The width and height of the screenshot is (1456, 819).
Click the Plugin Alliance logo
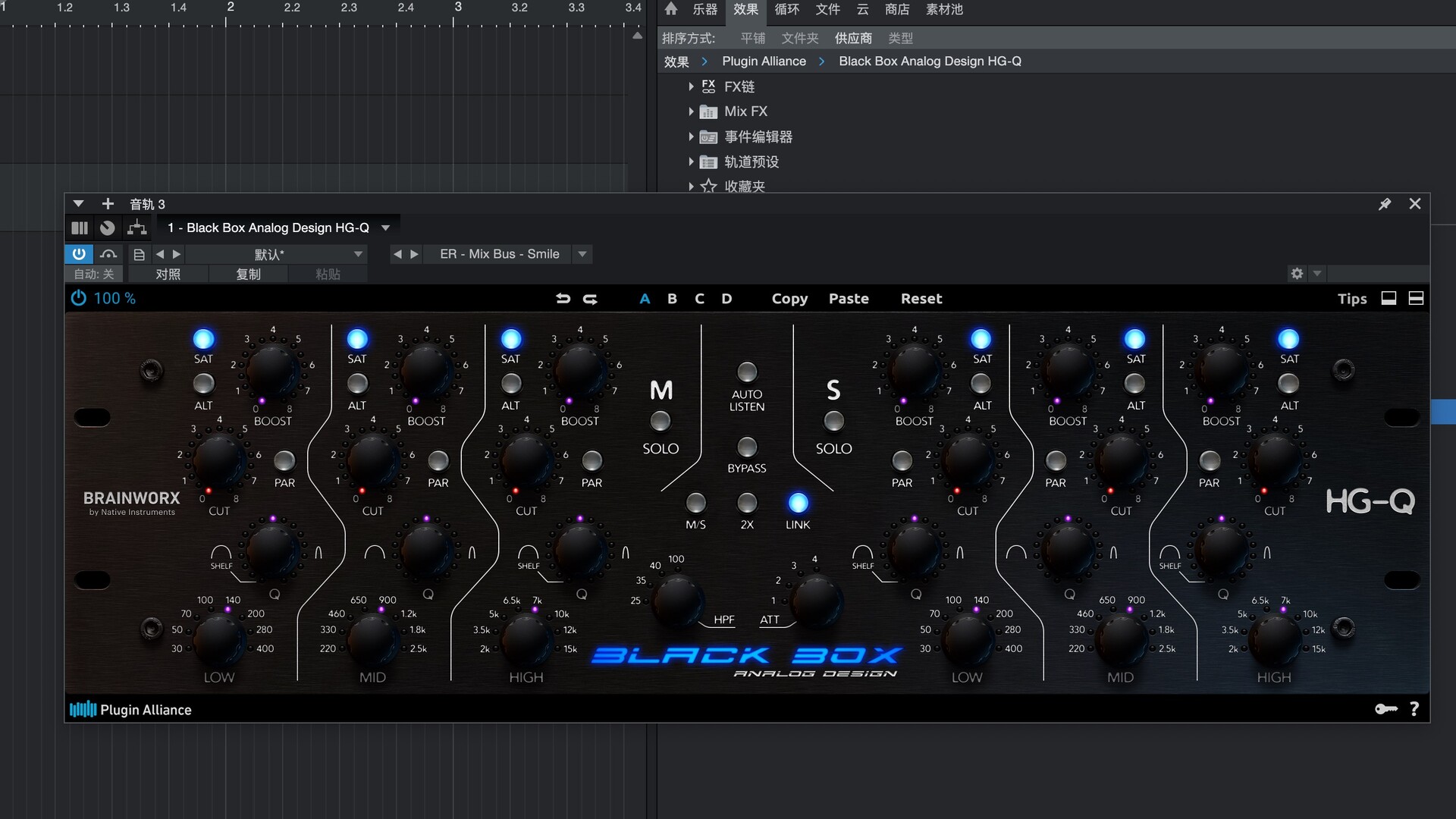point(130,710)
